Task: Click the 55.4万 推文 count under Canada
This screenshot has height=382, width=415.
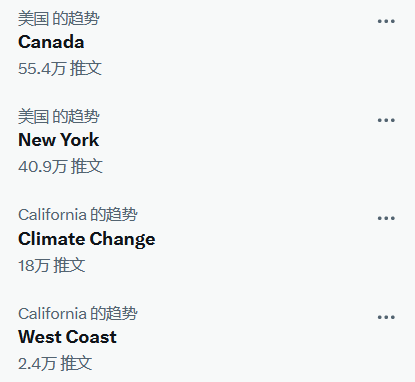Action: (60, 68)
